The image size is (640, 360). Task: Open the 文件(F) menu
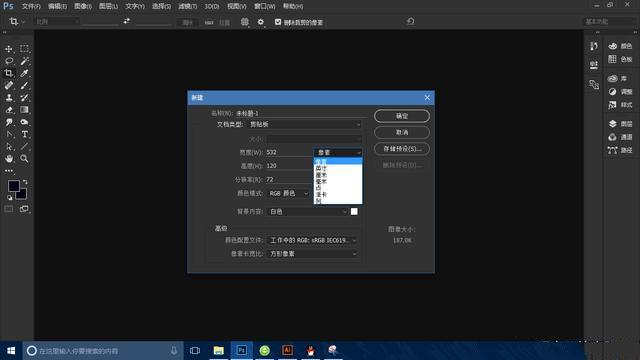click(x=31, y=7)
